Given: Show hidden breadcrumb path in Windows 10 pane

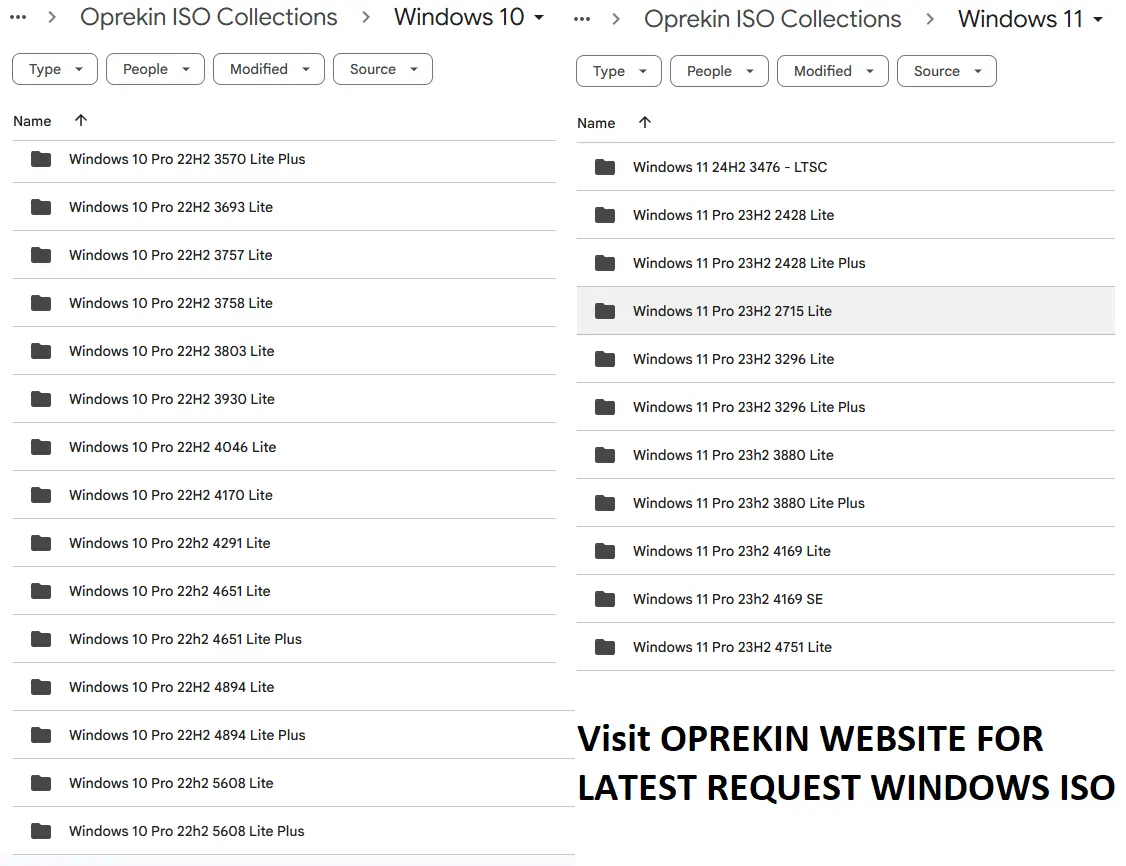Looking at the screenshot, I should [18, 17].
